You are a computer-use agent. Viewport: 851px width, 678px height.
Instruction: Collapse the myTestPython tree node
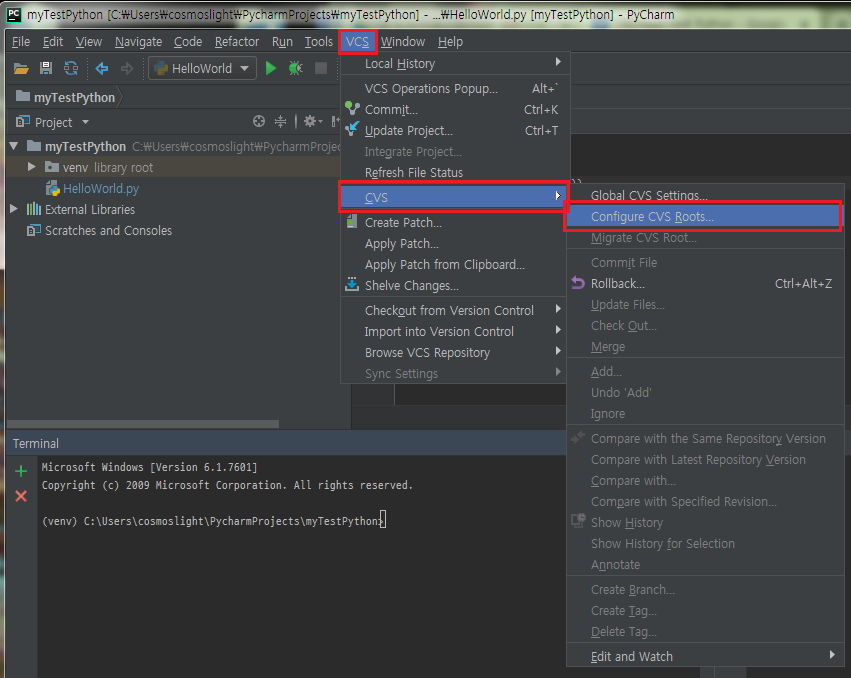point(14,146)
